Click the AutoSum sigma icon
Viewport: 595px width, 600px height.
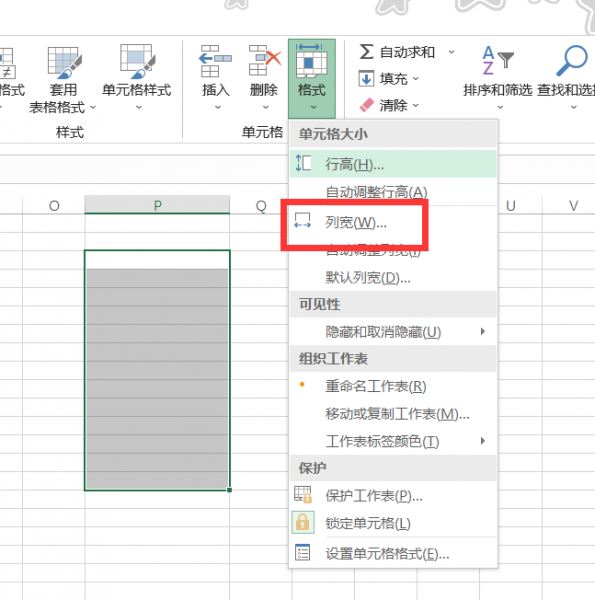pos(366,52)
